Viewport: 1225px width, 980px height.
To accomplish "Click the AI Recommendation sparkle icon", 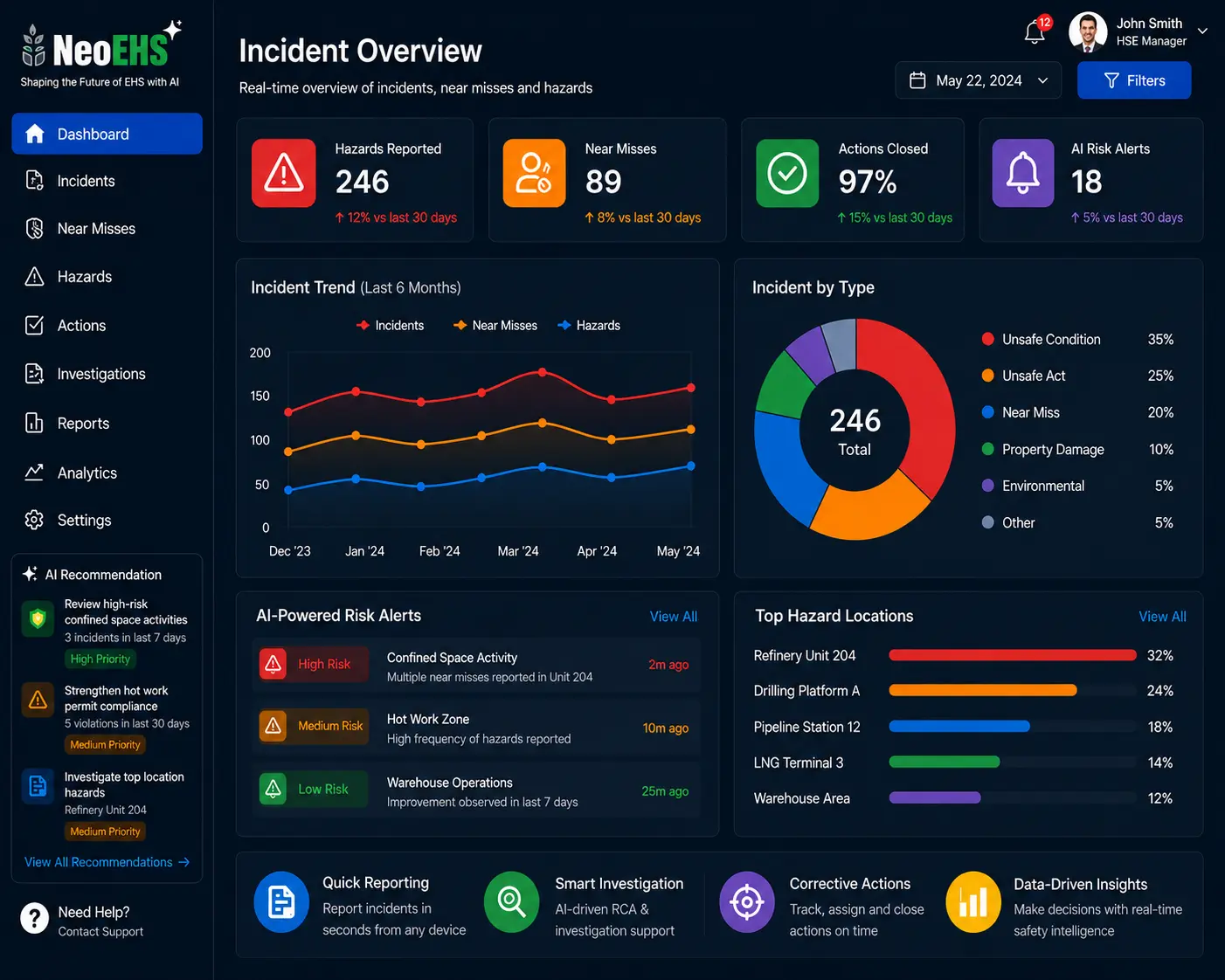I will pyautogui.click(x=30, y=574).
